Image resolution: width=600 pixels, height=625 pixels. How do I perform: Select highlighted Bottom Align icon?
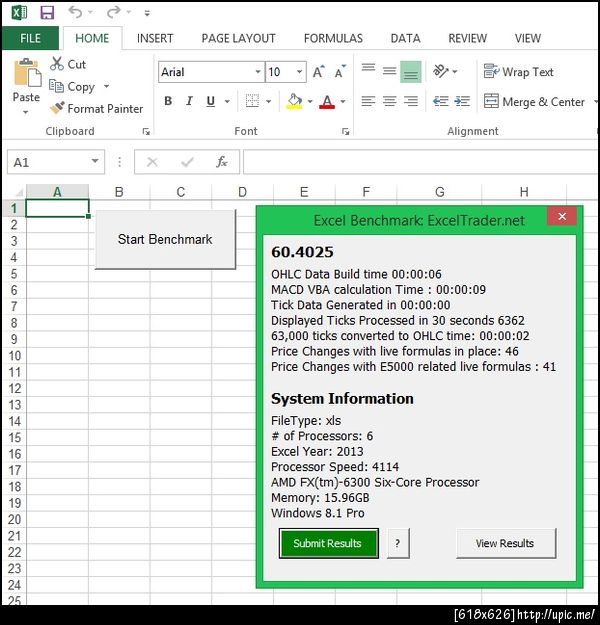click(411, 72)
